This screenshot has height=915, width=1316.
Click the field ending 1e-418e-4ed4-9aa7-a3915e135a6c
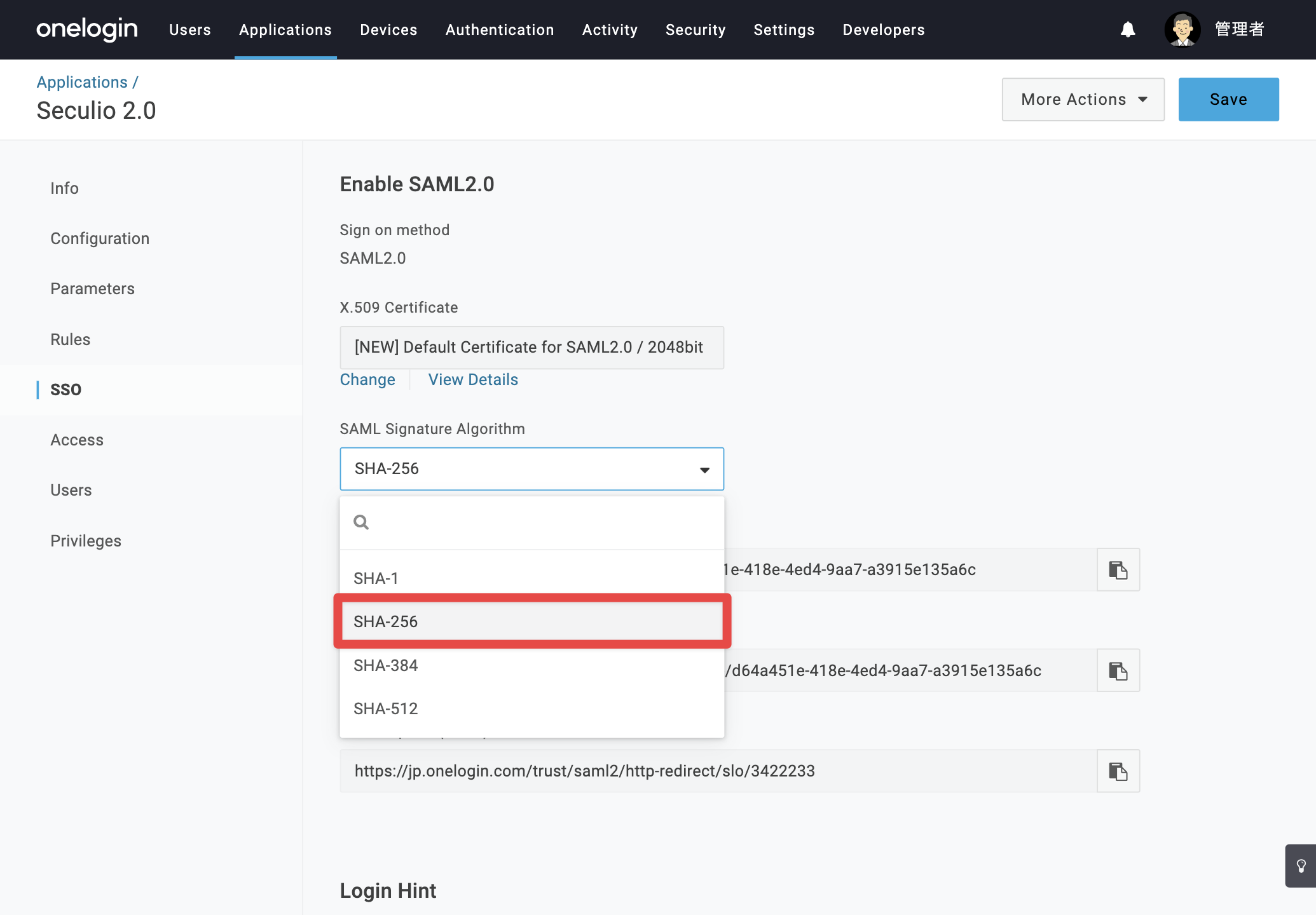(x=910, y=570)
